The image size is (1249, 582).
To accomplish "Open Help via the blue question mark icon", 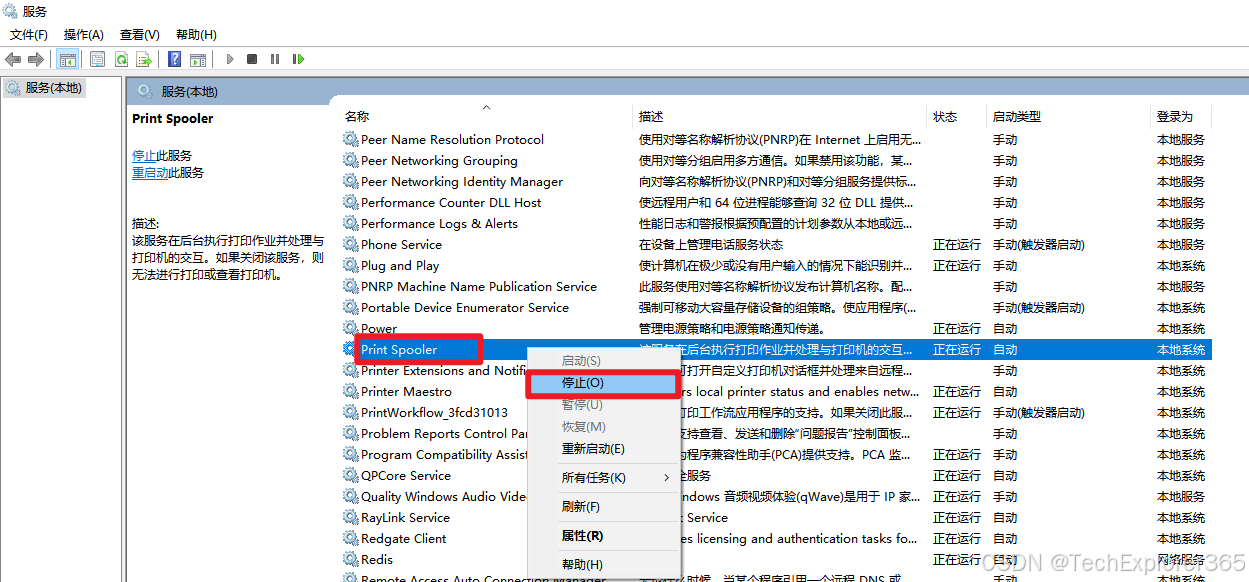I will [174, 59].
